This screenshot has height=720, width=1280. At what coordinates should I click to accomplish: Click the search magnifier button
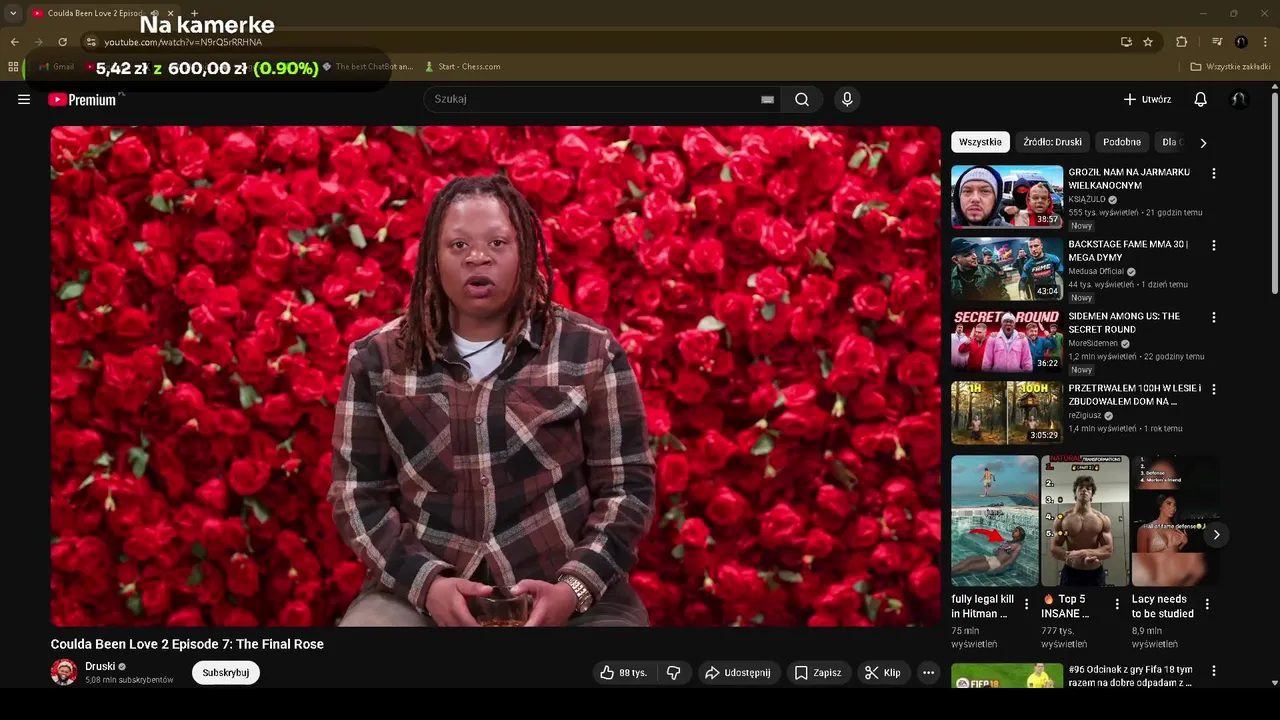click(x=802, y=99)
